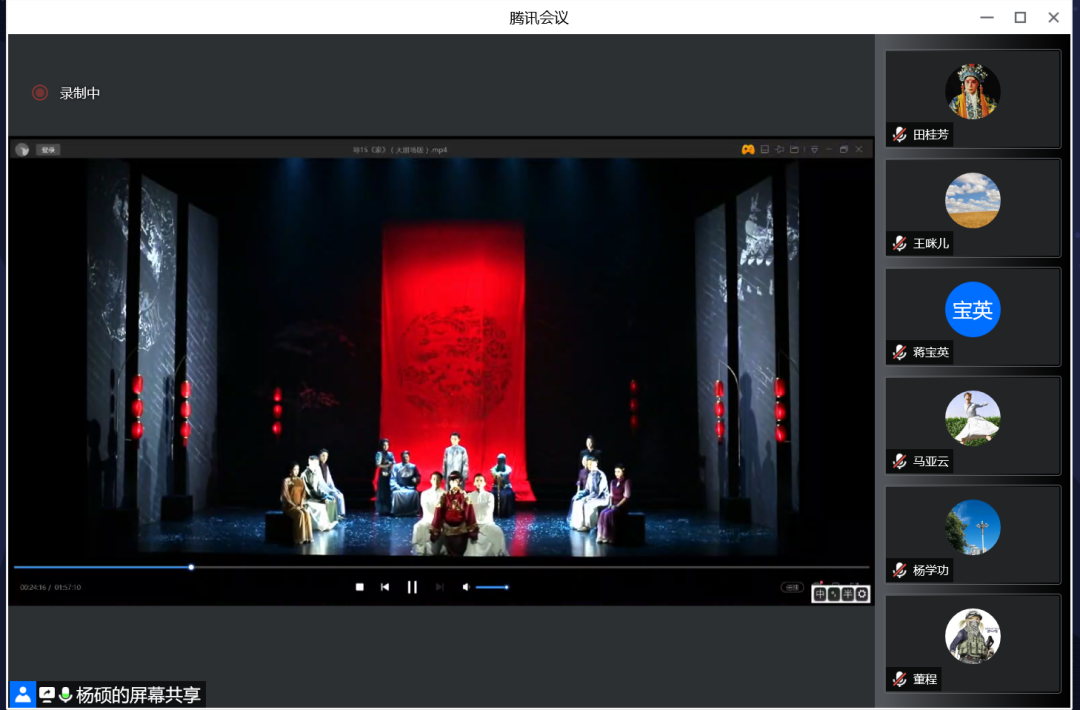Click the screen share icon beside 杨硕

coord(47,694)
